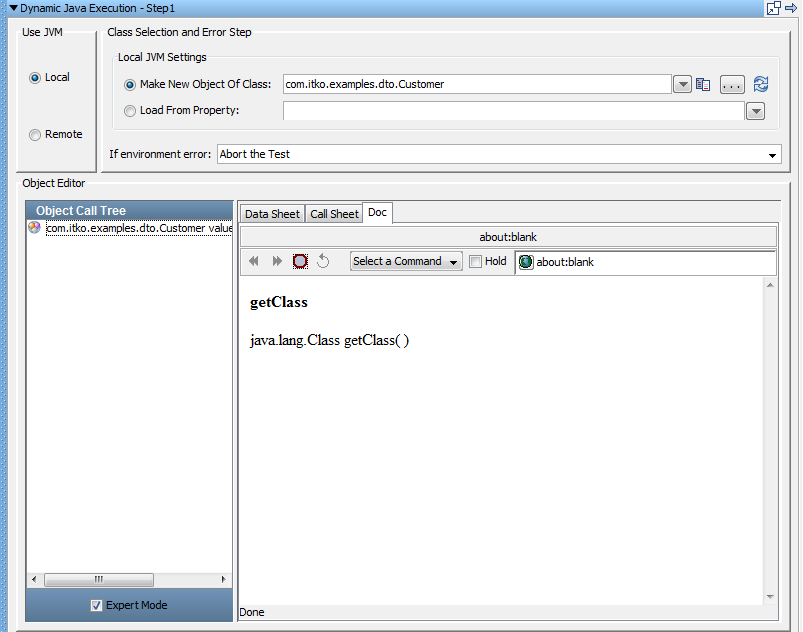The height and width of the screenshot is (632, 803).
Task: Choose Make New Object Of Class option
Action: click(130, 85)
